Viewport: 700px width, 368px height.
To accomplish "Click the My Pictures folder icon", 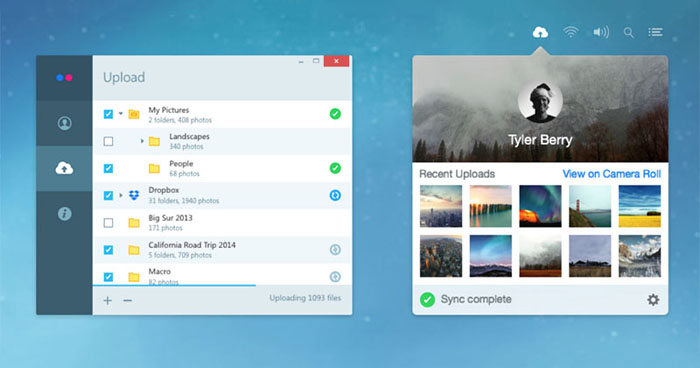I will tap(134, 114).
